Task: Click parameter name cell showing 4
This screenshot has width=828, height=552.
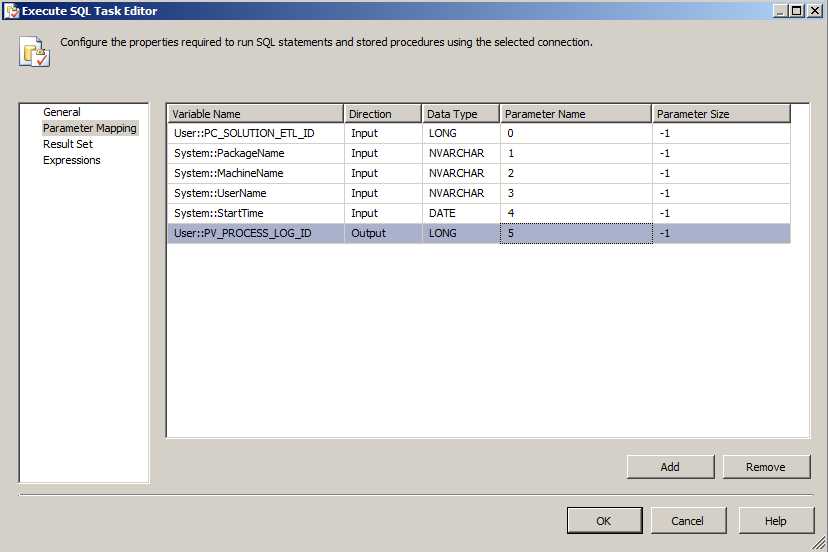Action: tap(576, 213)
